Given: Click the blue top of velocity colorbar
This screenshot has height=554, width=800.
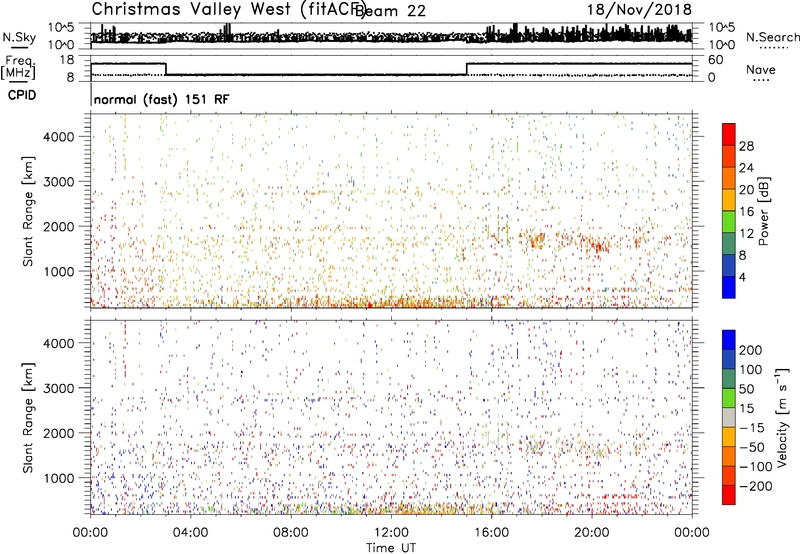Looking at the screenshot, I should point(729,340).
